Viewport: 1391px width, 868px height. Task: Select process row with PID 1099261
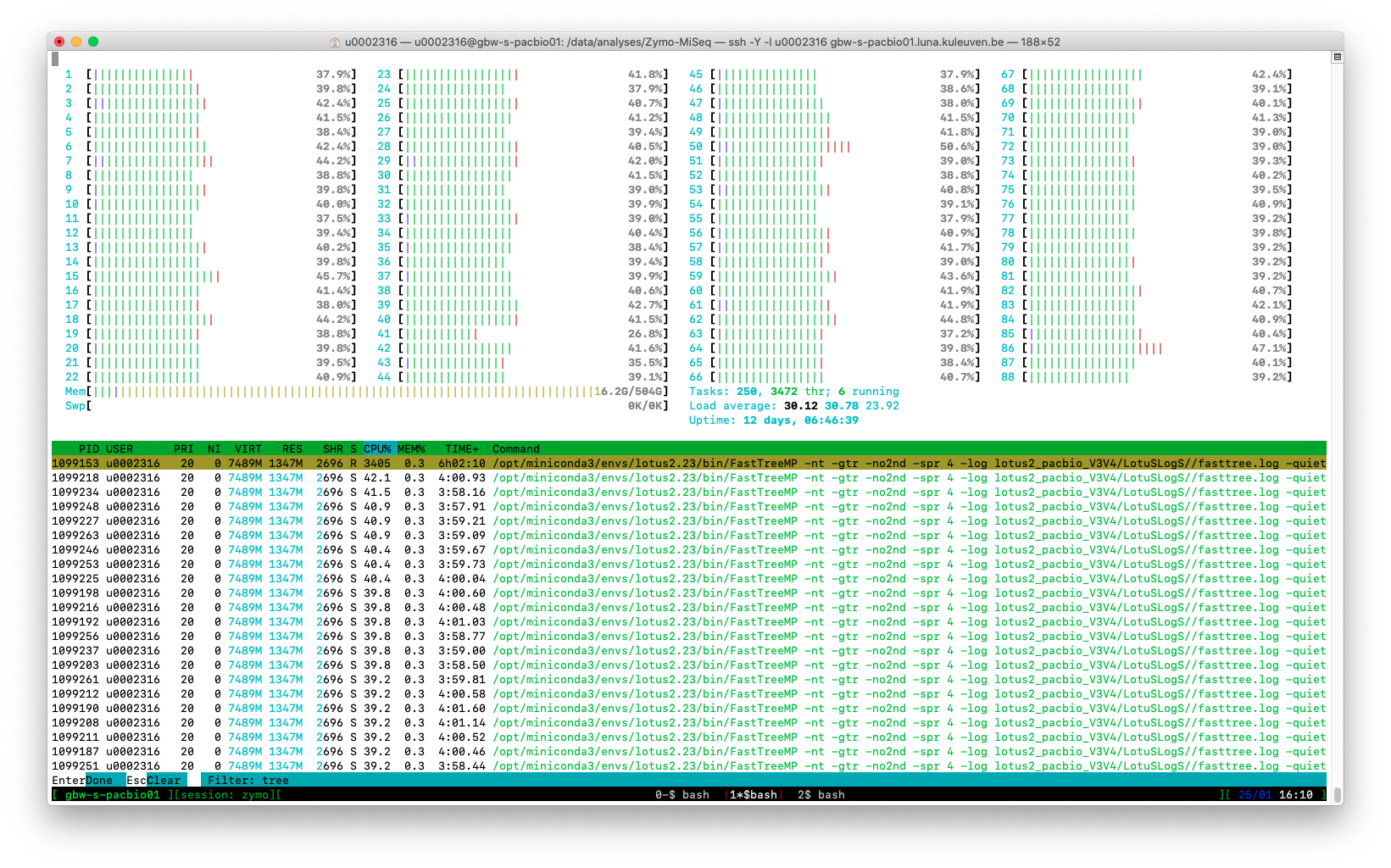(689, 680)
